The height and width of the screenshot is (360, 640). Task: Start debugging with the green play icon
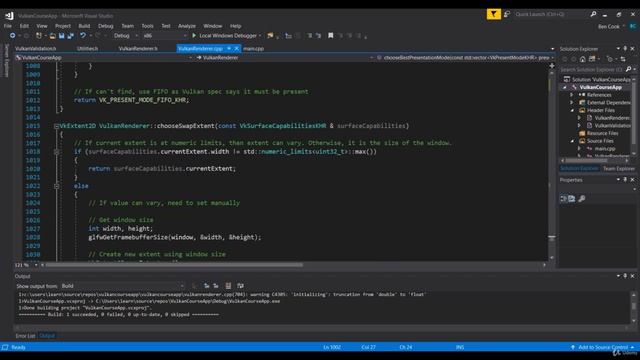pos(194,36)
